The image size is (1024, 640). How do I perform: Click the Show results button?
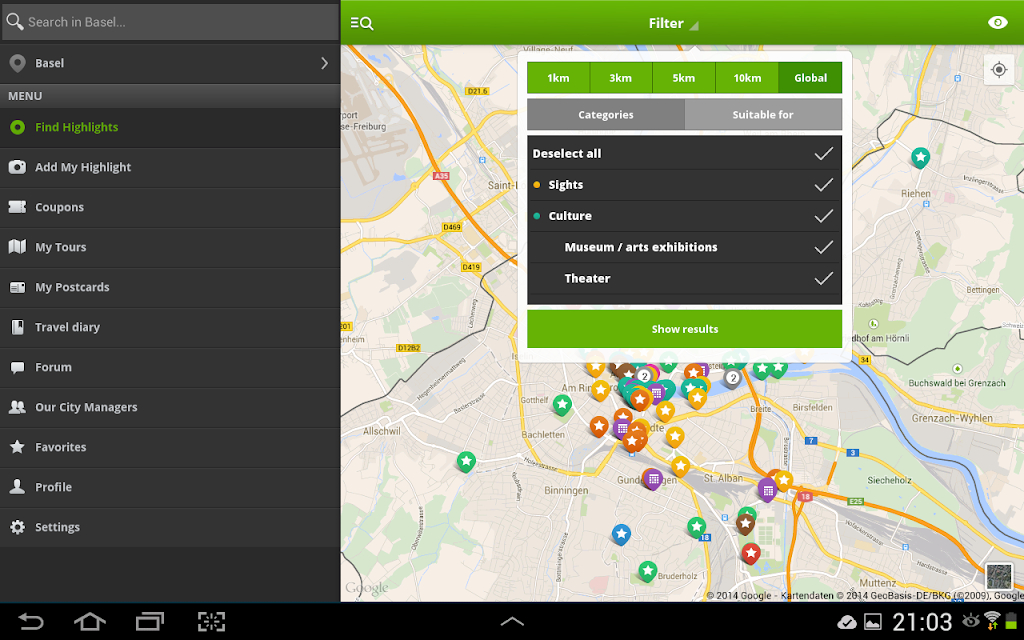coord(684,328)
